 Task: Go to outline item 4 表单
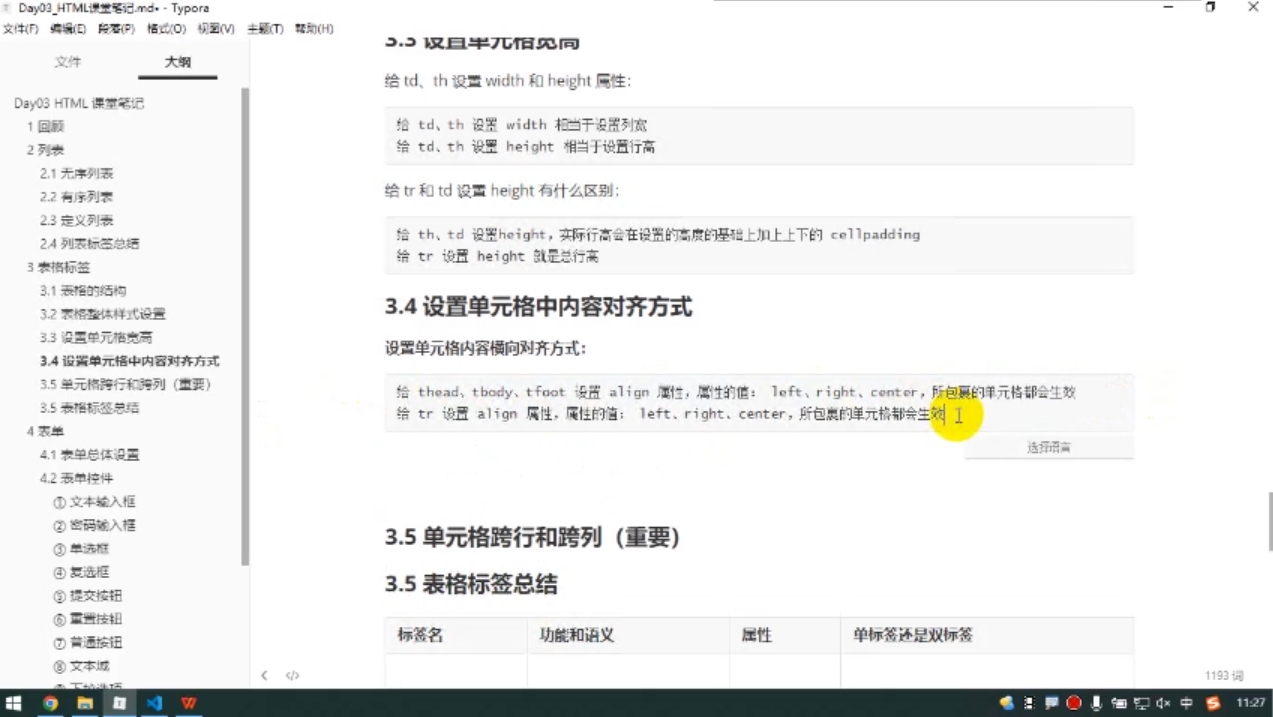point(45,432)
